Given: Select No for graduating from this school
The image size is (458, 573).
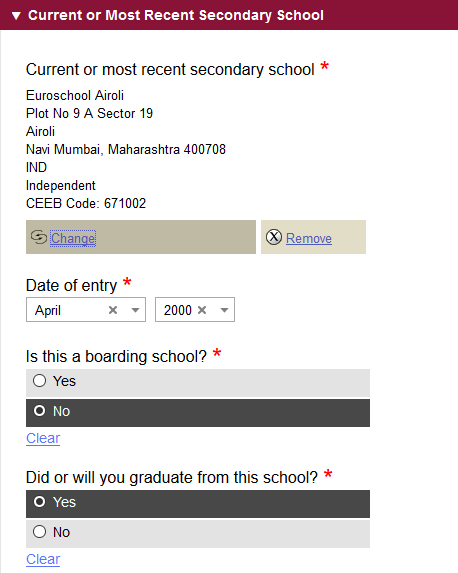Looking at the screenshot, I should click(x=198, y=534).
